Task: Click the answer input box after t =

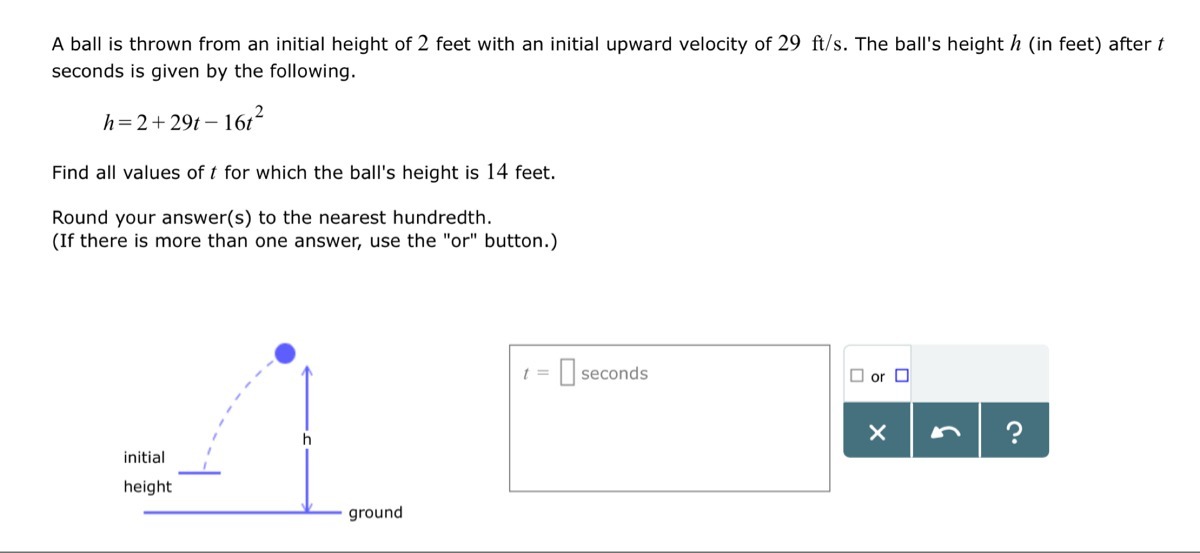Action: tap(567, 373)
